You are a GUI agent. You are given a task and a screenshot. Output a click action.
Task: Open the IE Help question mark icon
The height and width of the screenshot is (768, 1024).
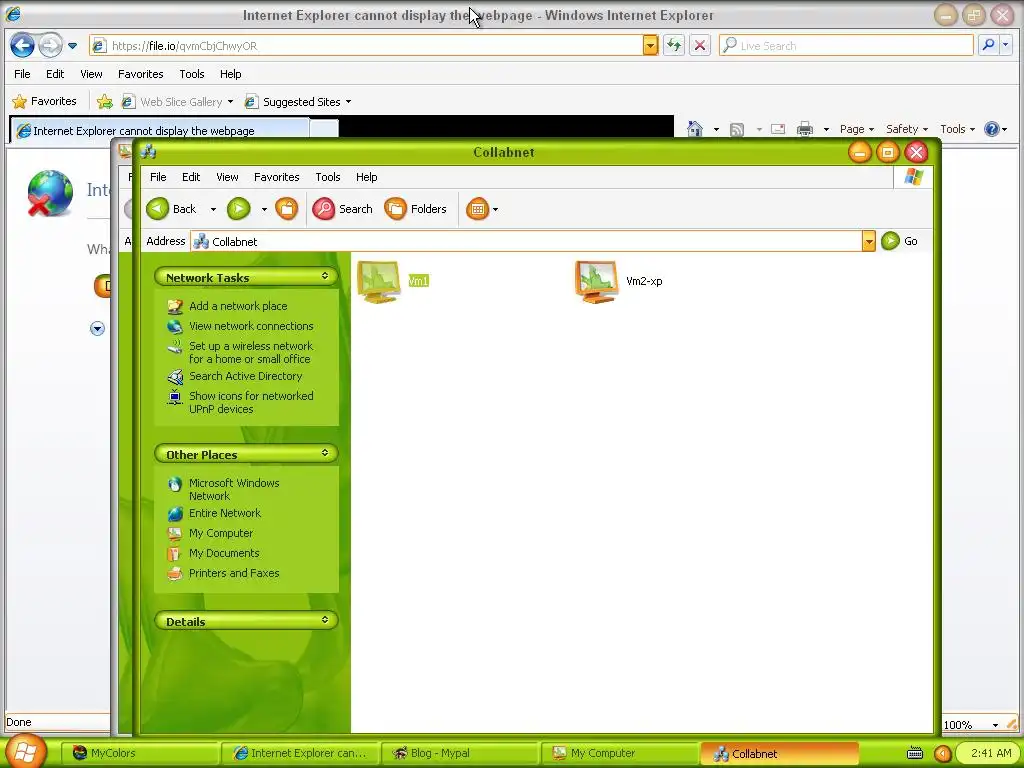click(991, 129)
